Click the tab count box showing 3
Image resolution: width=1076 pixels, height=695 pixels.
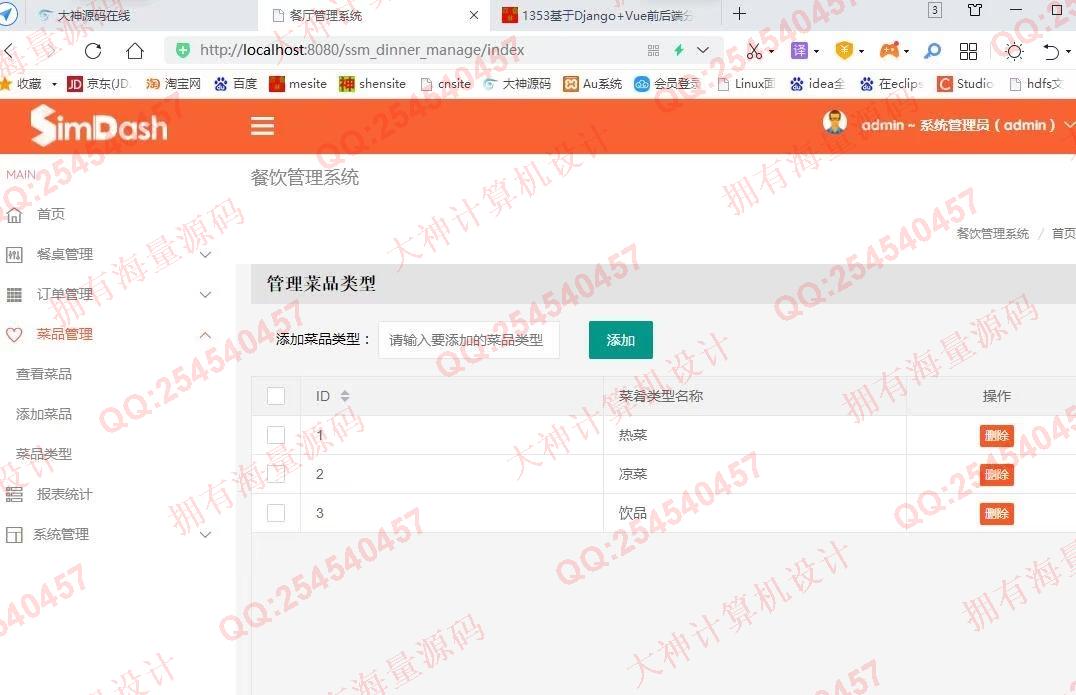(935, 10)
